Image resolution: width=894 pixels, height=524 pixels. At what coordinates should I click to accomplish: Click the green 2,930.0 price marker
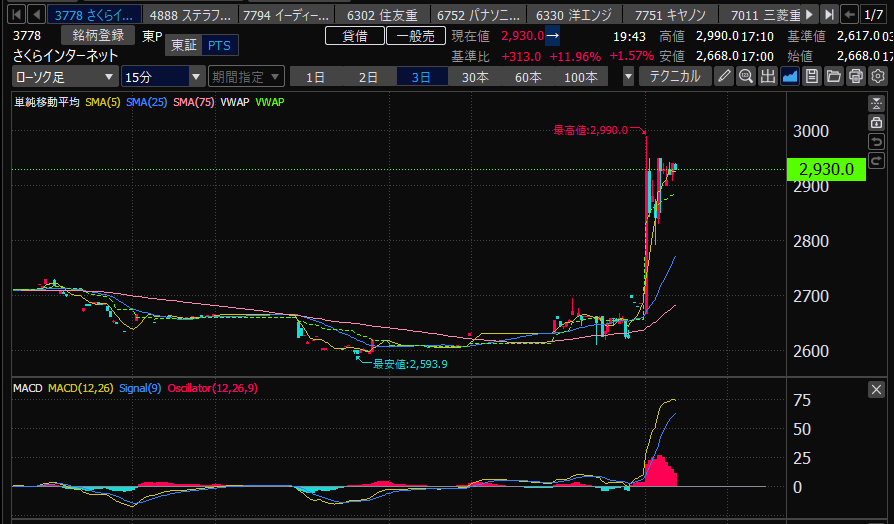[x=826, y=169]
